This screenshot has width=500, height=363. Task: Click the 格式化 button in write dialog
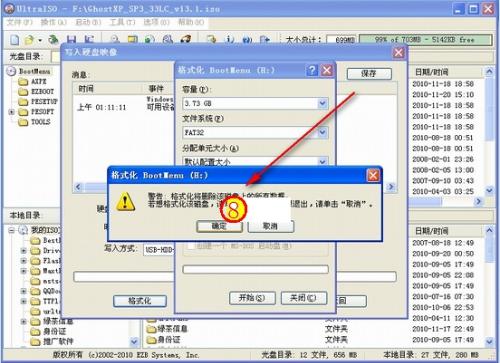tap(140, 301)
